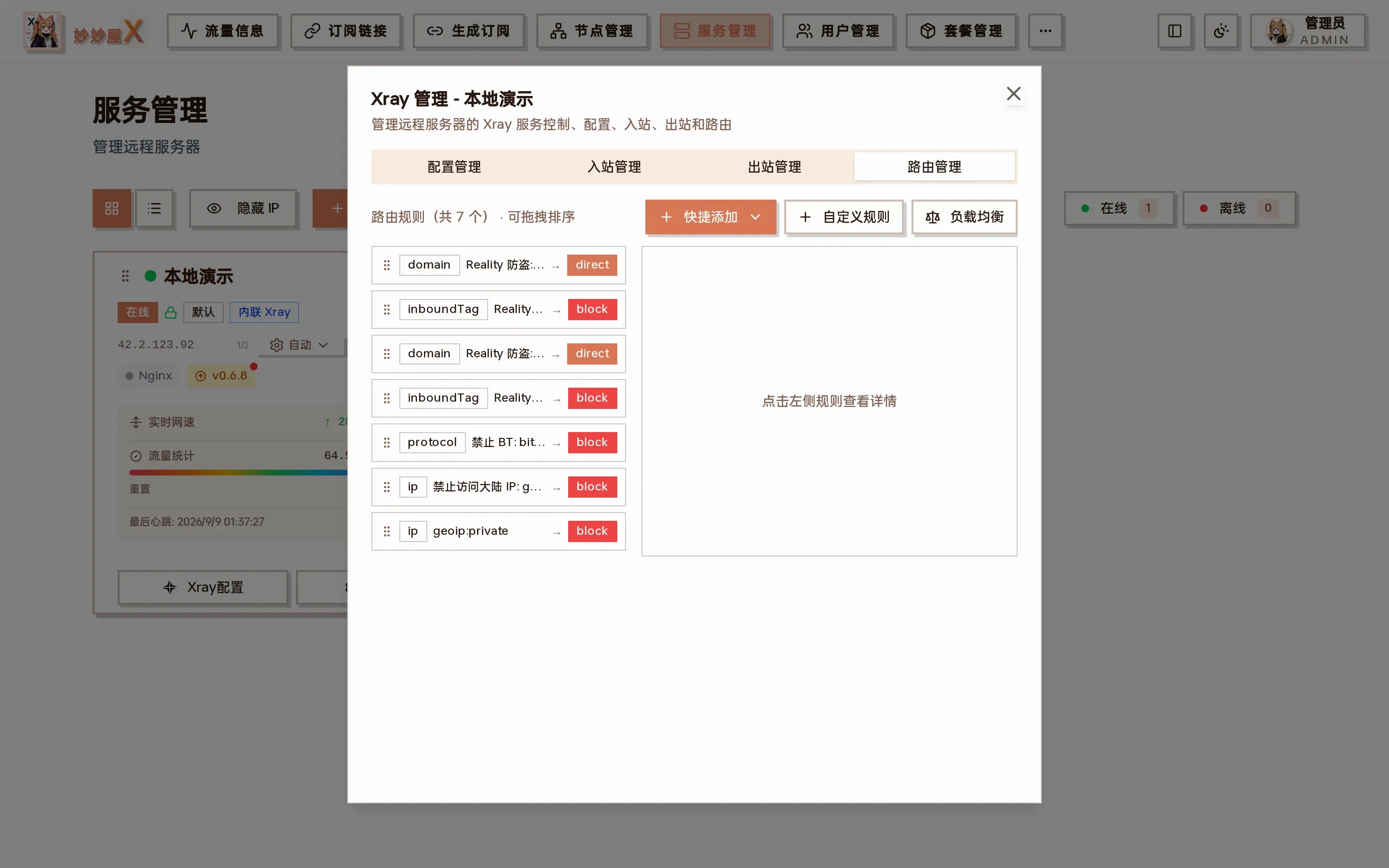This screenshot has width=1389, height=868.
Task: Open the 流量信息 traffic info page
Action: click(223, 31)
